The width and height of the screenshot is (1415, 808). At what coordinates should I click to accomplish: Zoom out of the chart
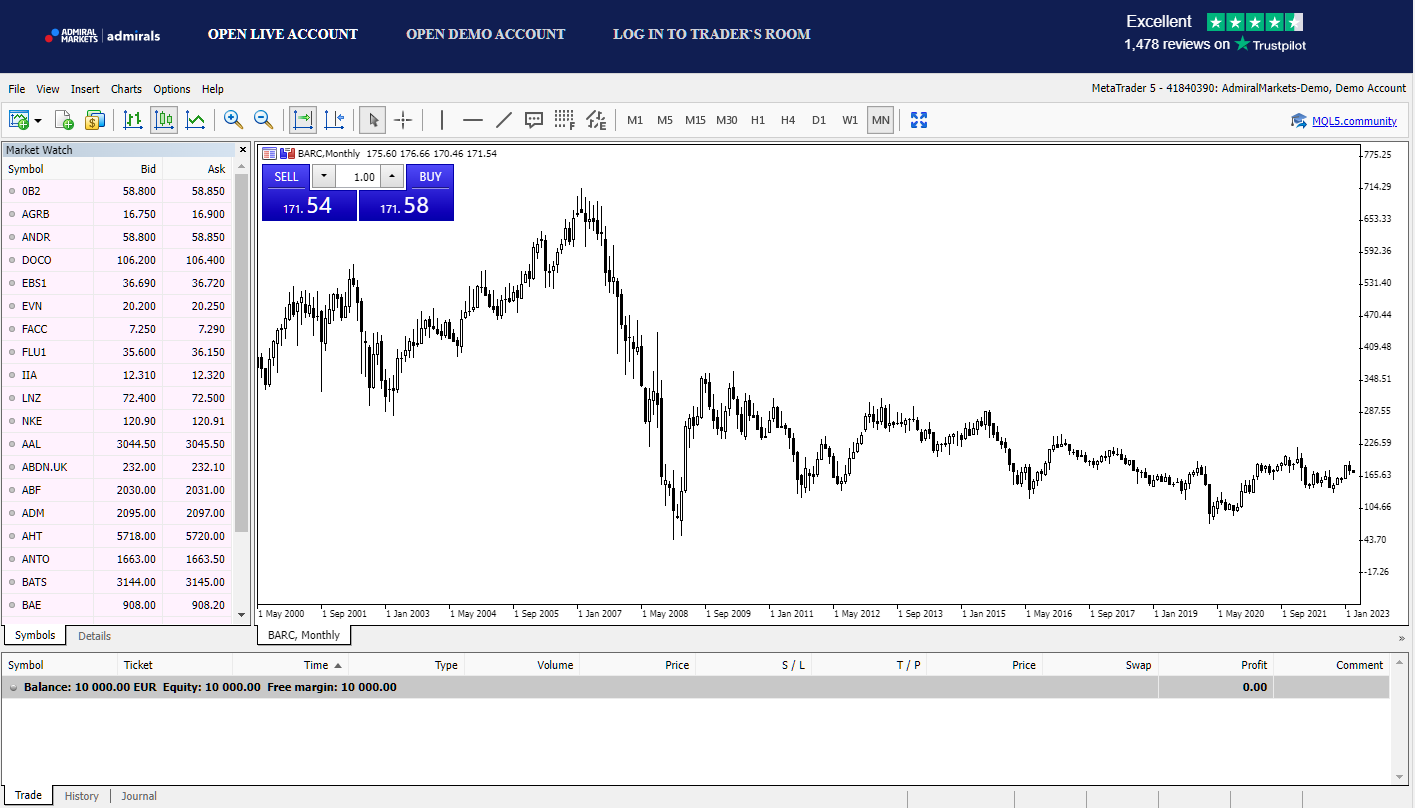pos(264,120)
